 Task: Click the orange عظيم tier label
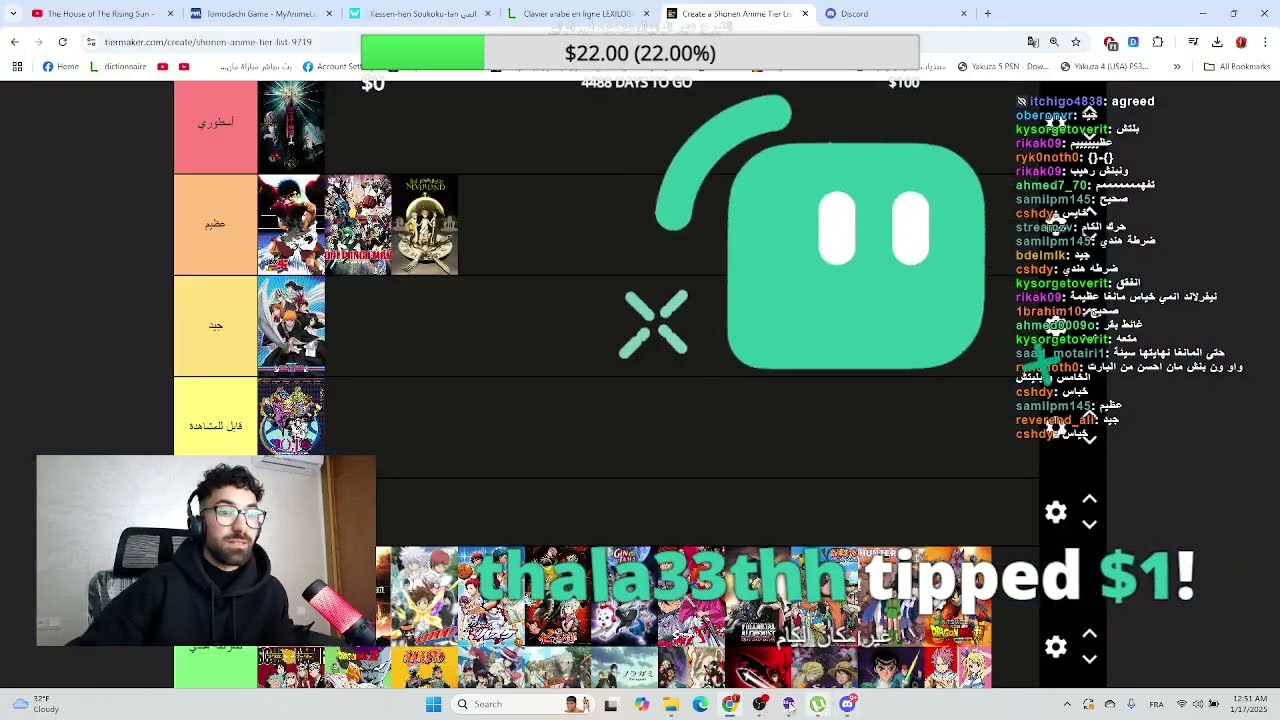(x=215, y=225)
